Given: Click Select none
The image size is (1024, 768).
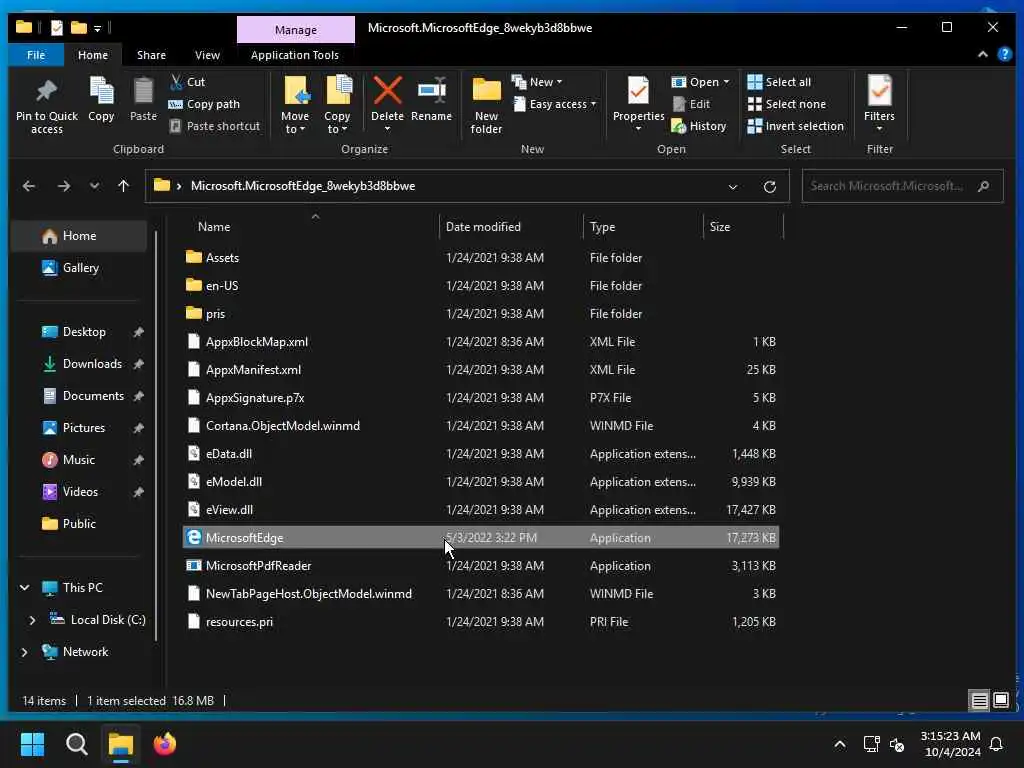Looking at the screenshot, I should 786,104.
